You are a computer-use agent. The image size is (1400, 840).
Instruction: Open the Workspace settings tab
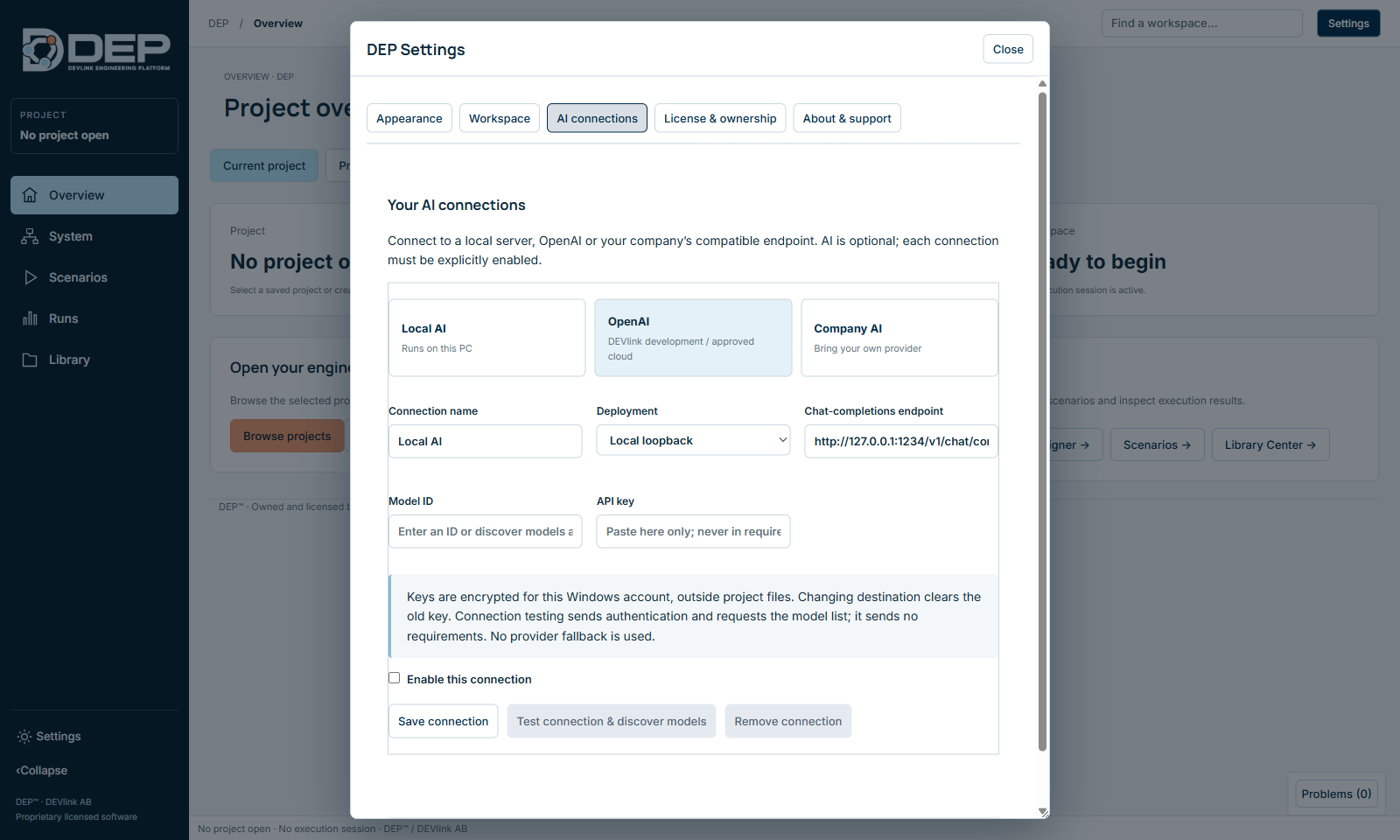(500, 118)
